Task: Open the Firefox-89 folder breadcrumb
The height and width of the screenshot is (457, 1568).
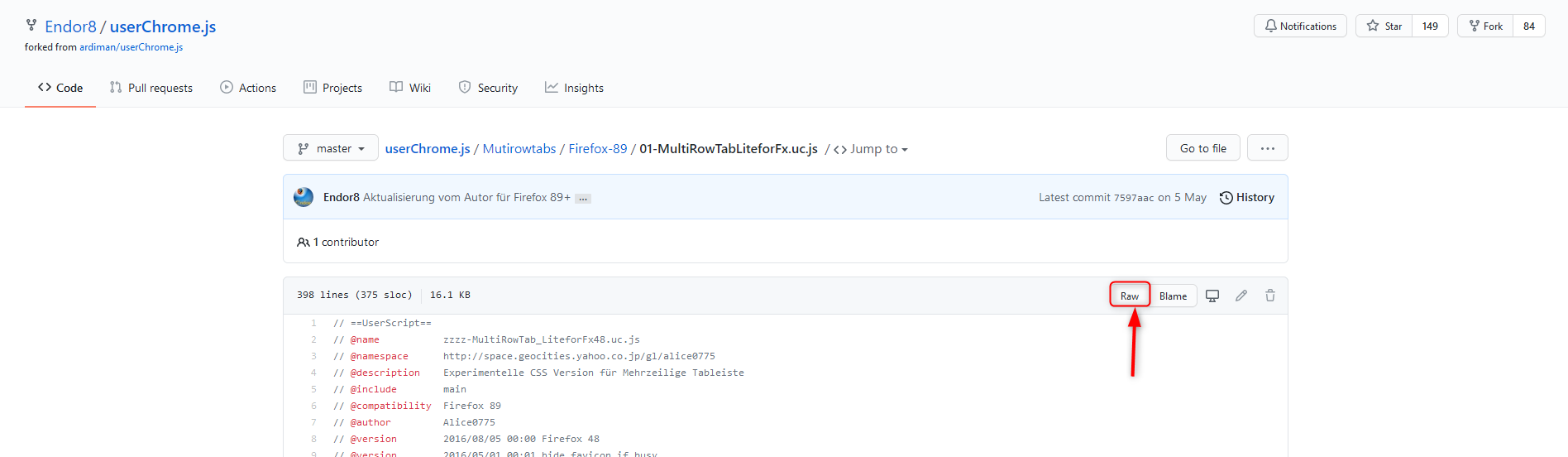Action: (x=598, y=149)
